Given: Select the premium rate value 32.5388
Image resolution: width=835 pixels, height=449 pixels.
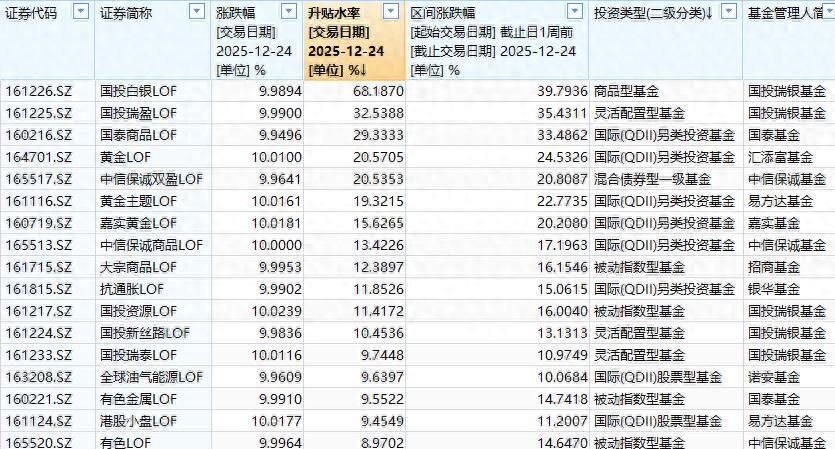Looking at the screenshot, I should point(378,113).
